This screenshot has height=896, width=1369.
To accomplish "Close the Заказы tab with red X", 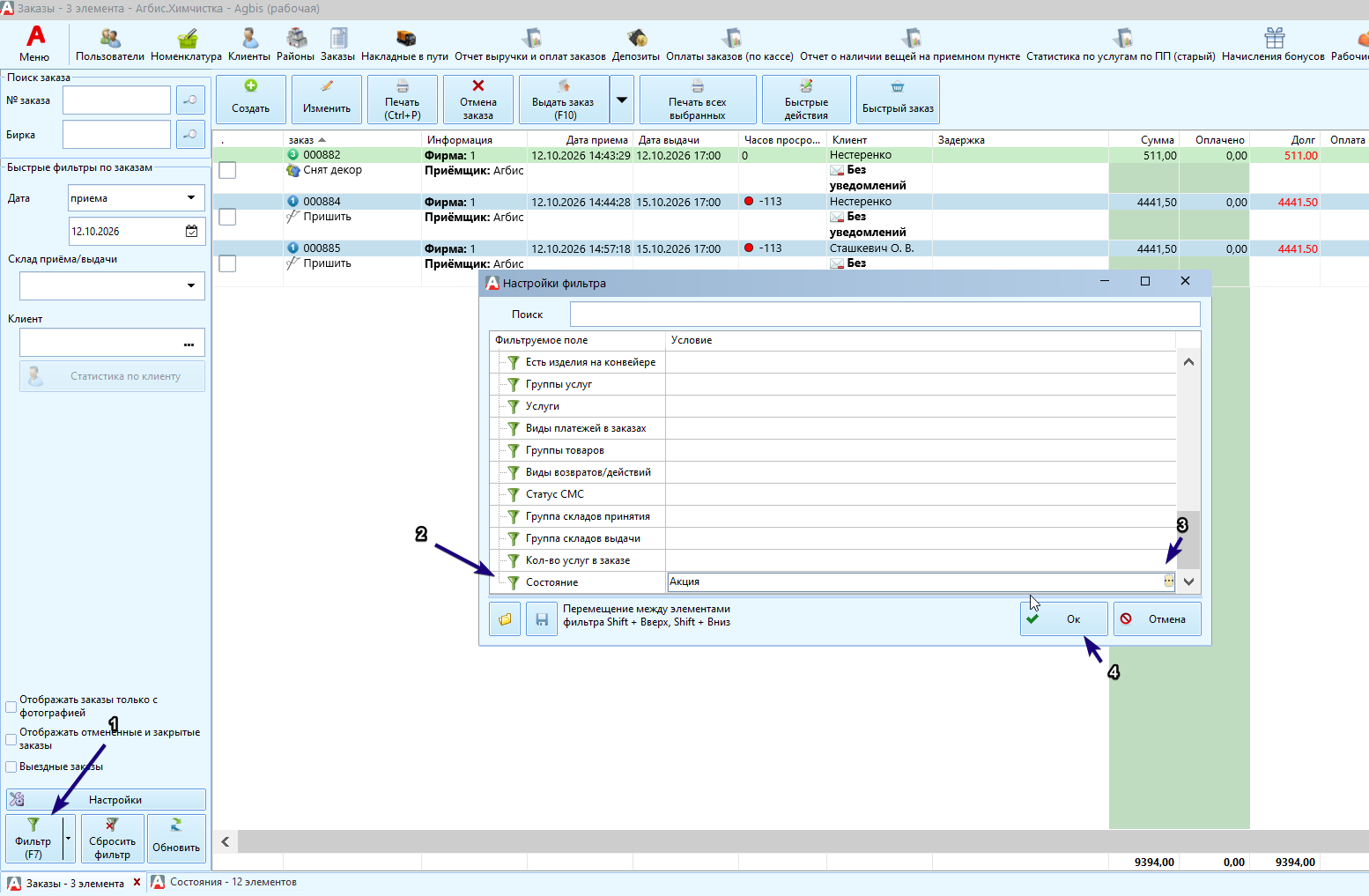I will click(x=137, y=882).
